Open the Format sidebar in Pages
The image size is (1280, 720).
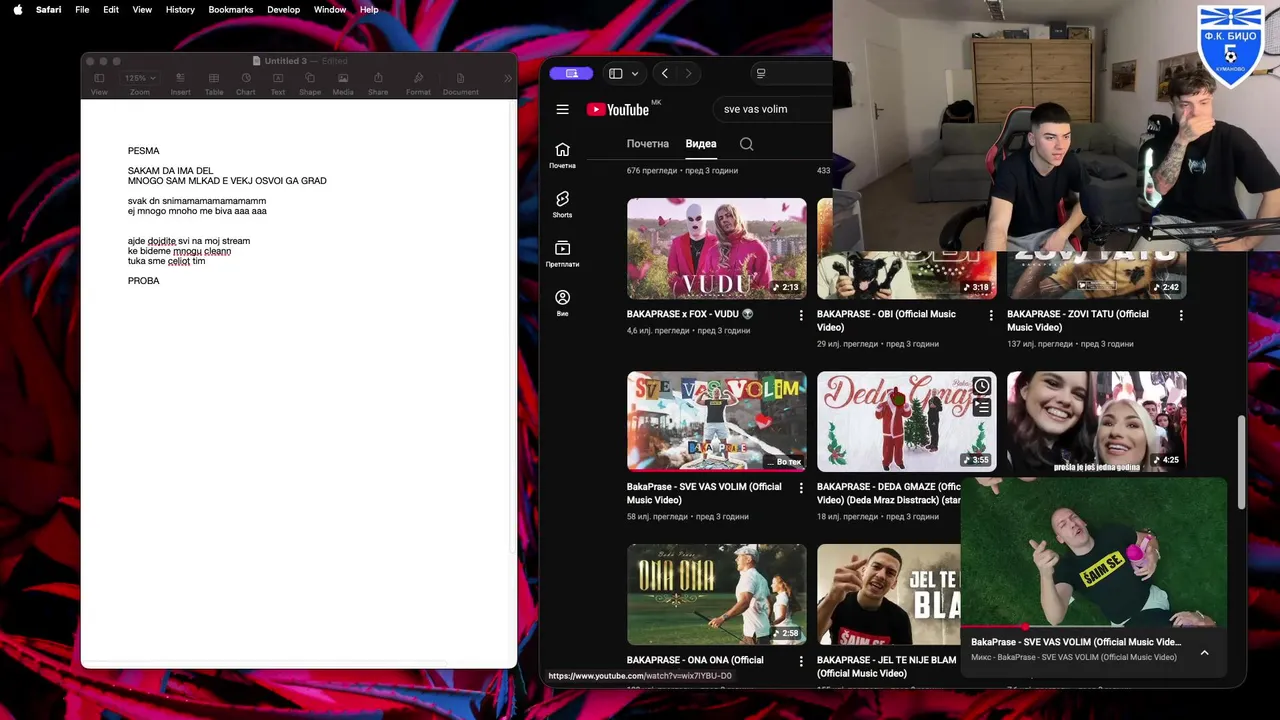click(418, 83)
